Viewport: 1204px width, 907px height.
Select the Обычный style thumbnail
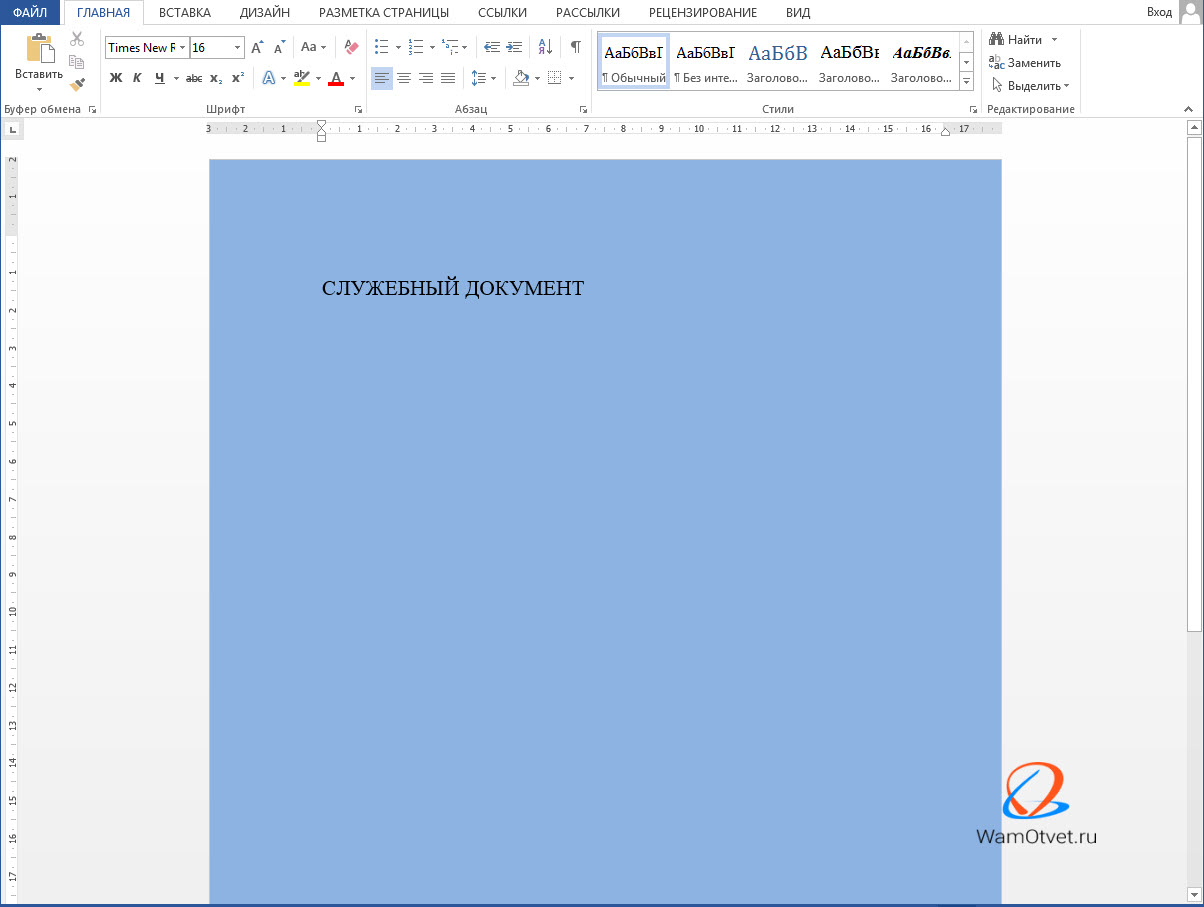[633, 62]
